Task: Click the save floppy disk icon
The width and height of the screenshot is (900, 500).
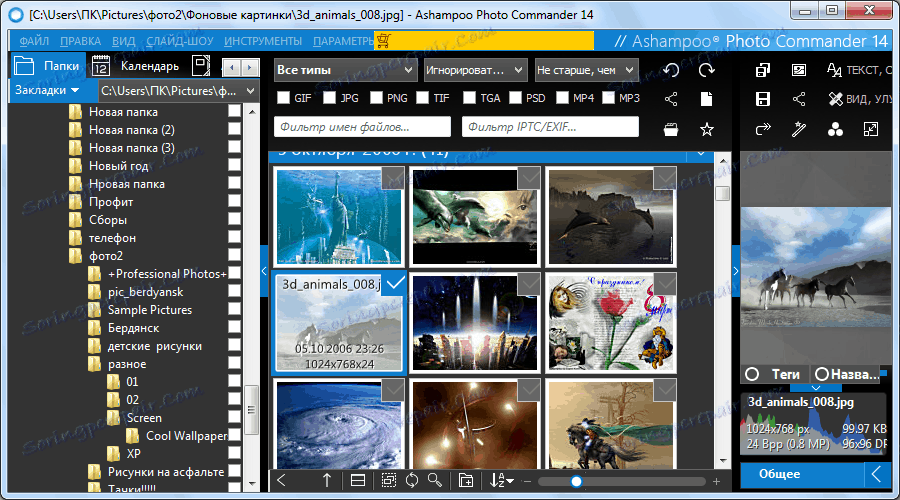Action: click(763, 99)
